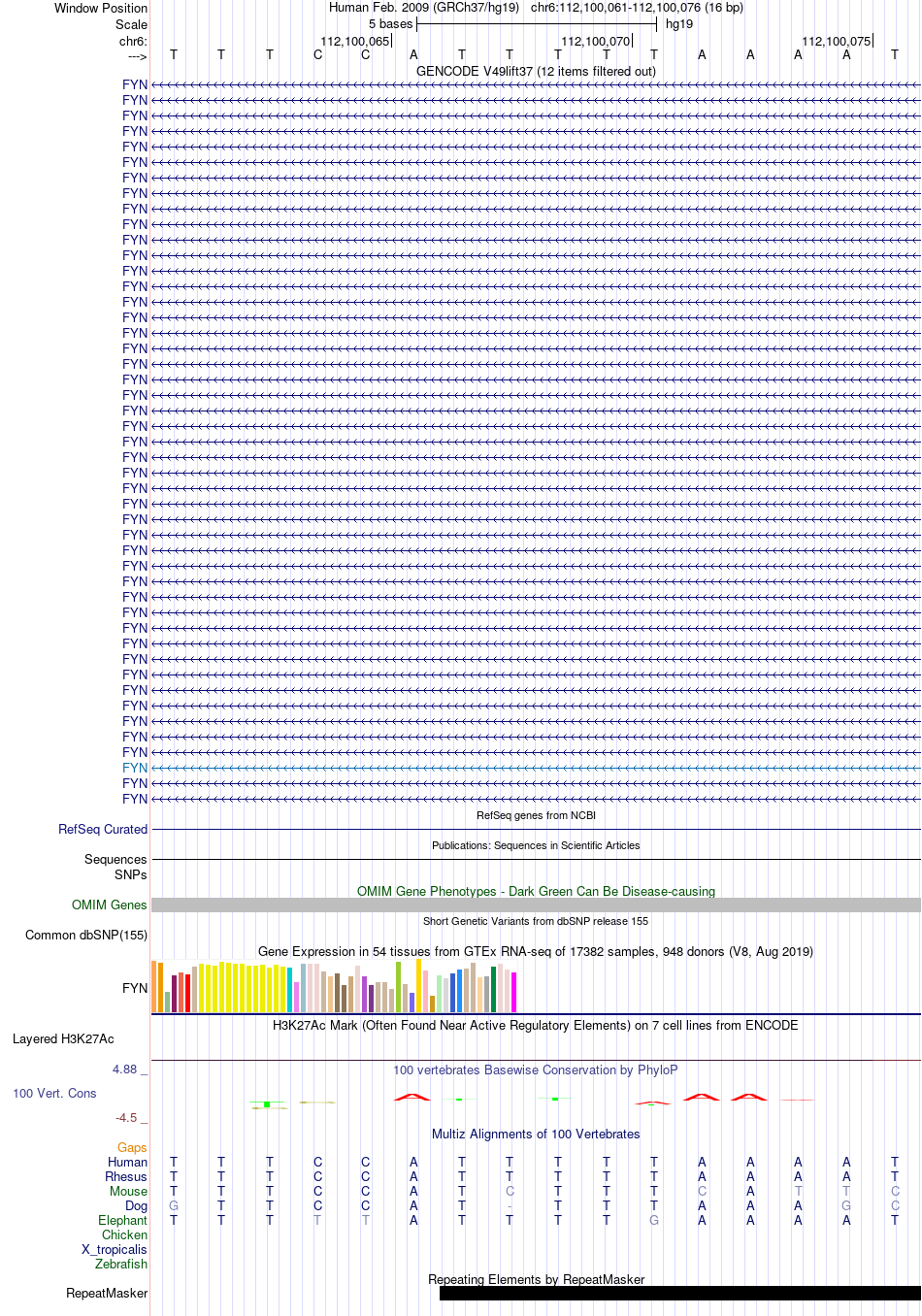Select the Dog alignment row label
922x1316 pixels.
[137, 1205]
